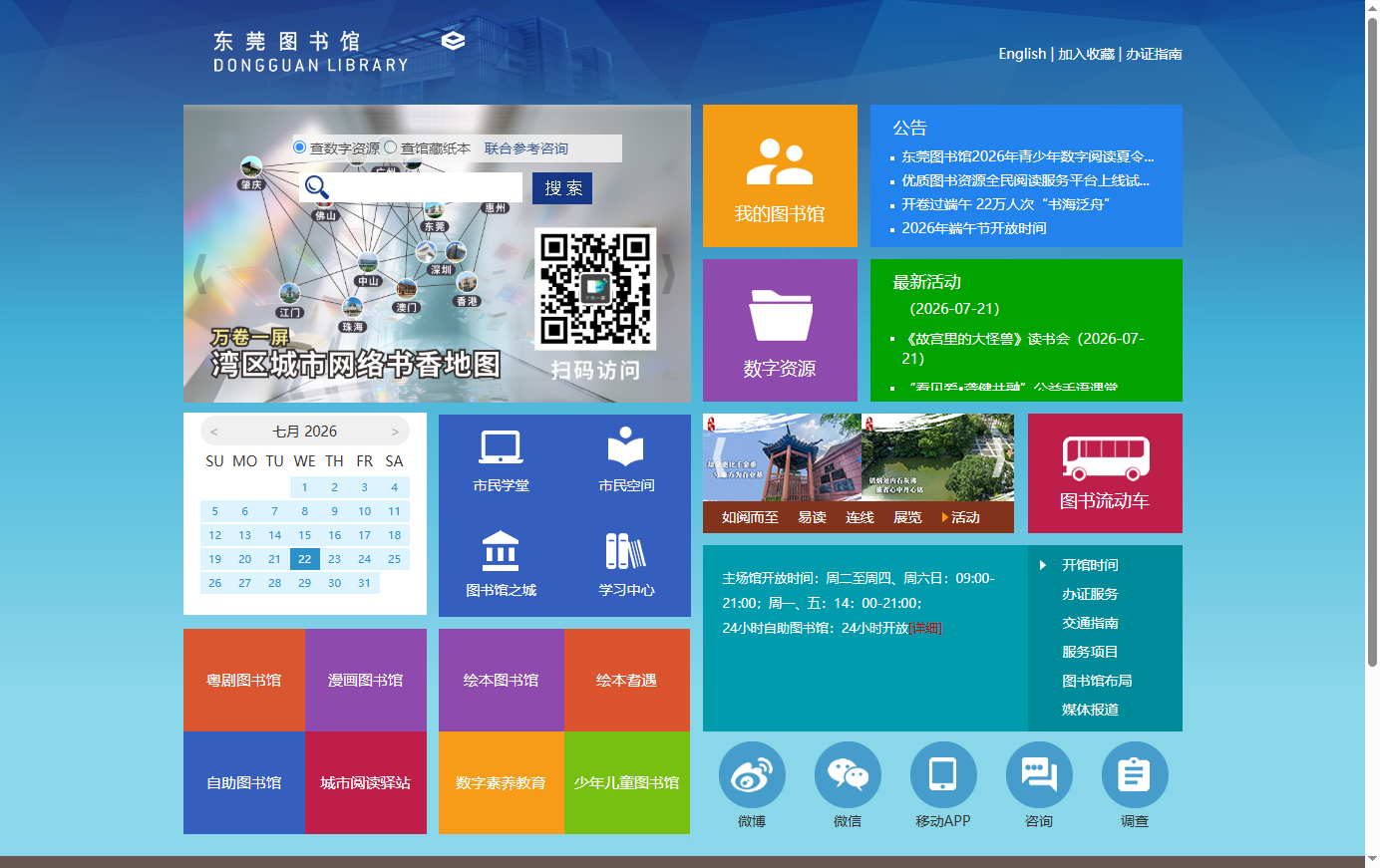Viewport: 1380px width, 868px height.
Task: Click the 最新活动 heading
Action: 927,282
